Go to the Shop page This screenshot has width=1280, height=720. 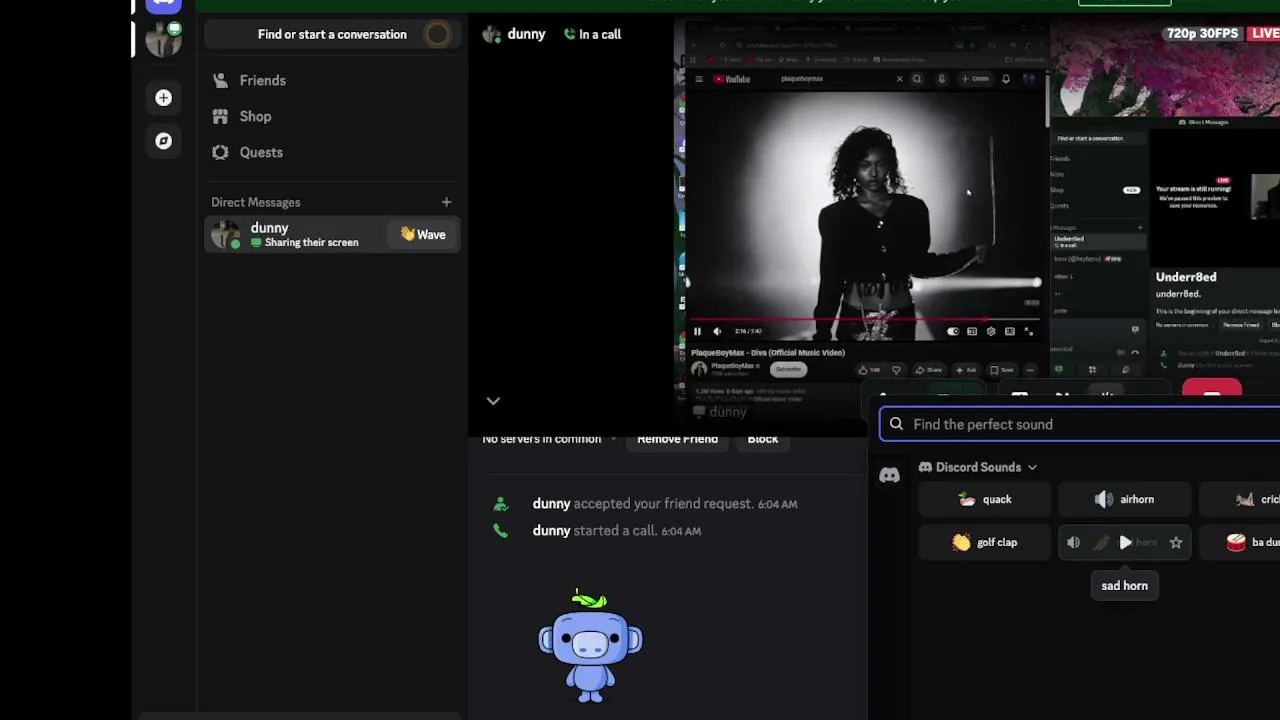pyautogui.click(x=332, y=116)
